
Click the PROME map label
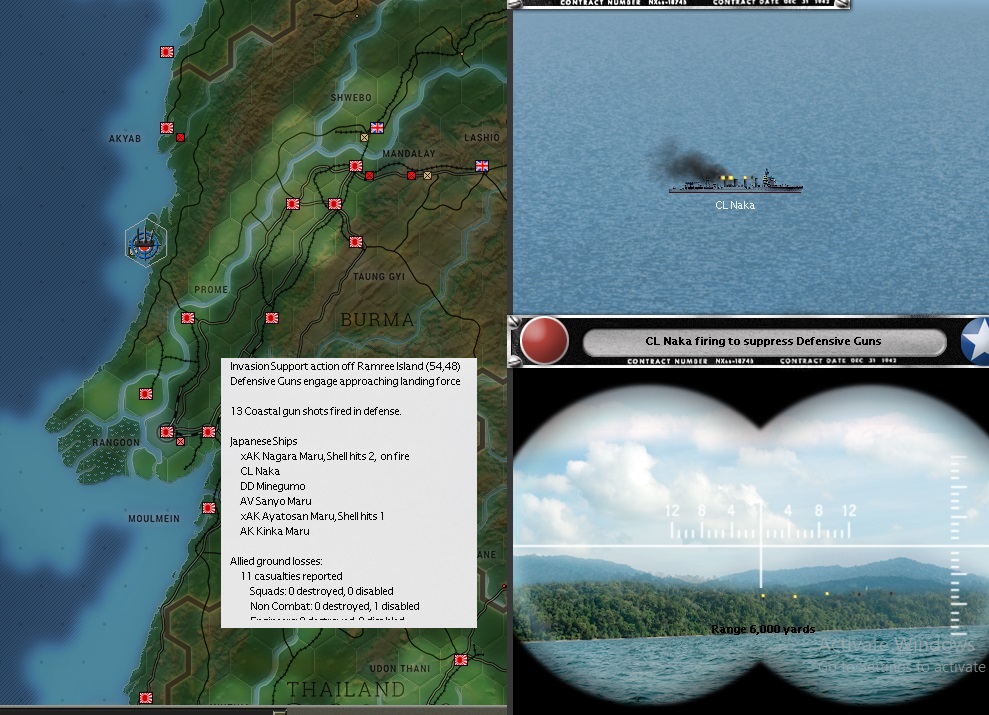coord(211,289)
